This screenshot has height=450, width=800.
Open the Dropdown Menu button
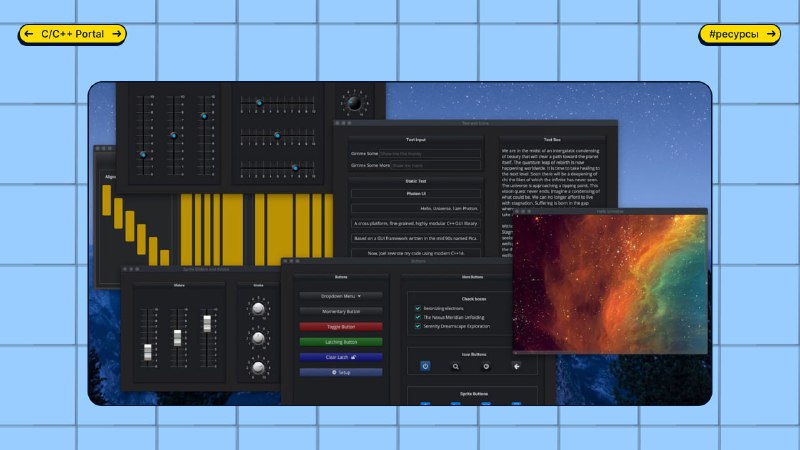click(x=341, y=296)
